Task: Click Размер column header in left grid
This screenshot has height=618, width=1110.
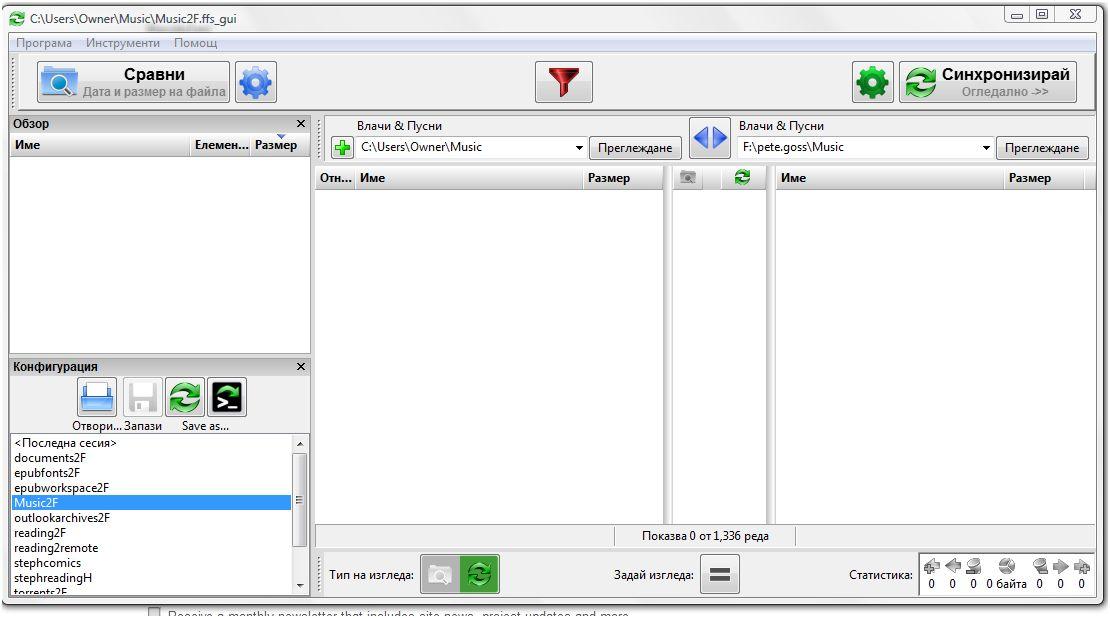Action: coord(622,178)
